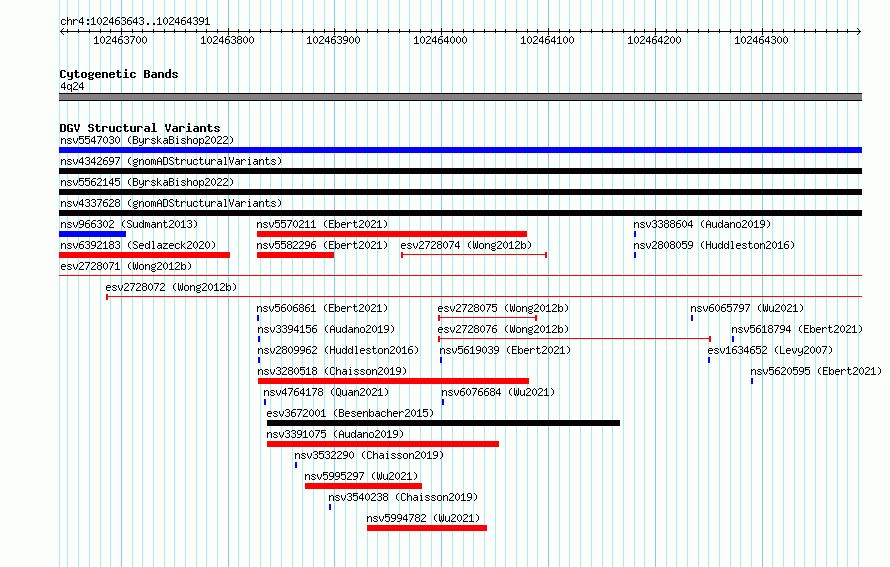The width and height of the screenshot is (890, 567).
Task: Select the red nsv3391075 variant bar
Action: [383, 444]
